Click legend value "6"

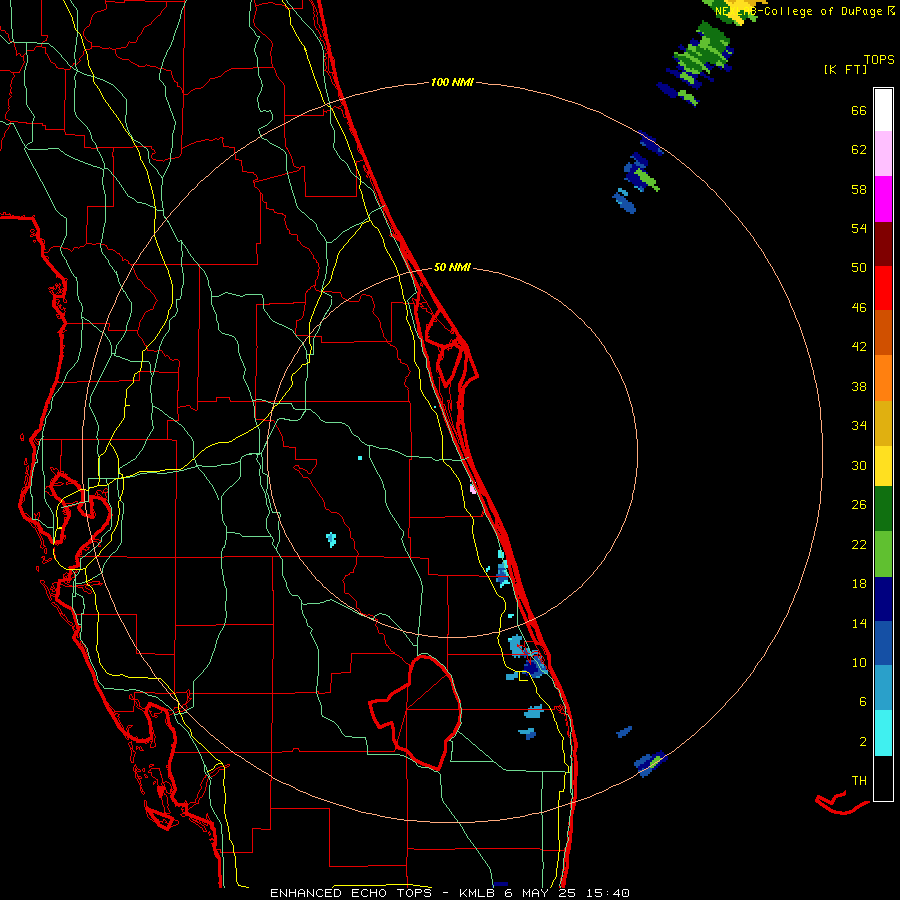click(863, 702)
